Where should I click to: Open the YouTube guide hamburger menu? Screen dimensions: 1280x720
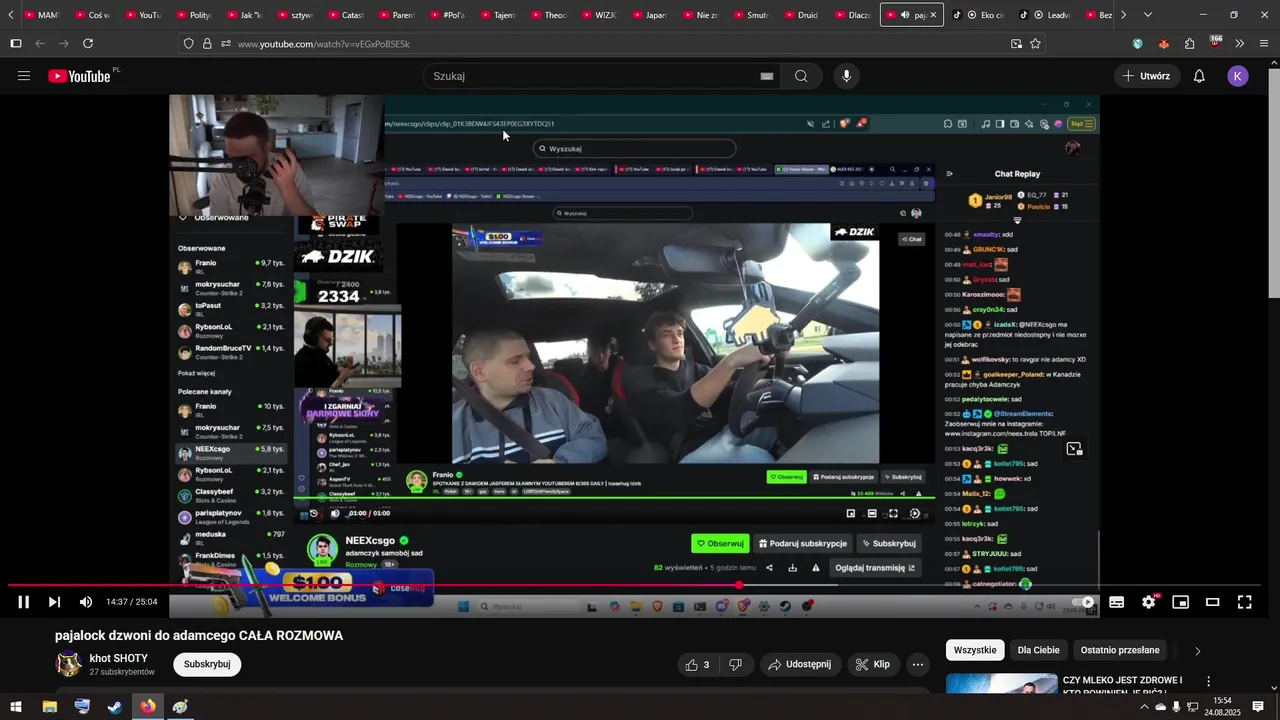tap(24, 76)
